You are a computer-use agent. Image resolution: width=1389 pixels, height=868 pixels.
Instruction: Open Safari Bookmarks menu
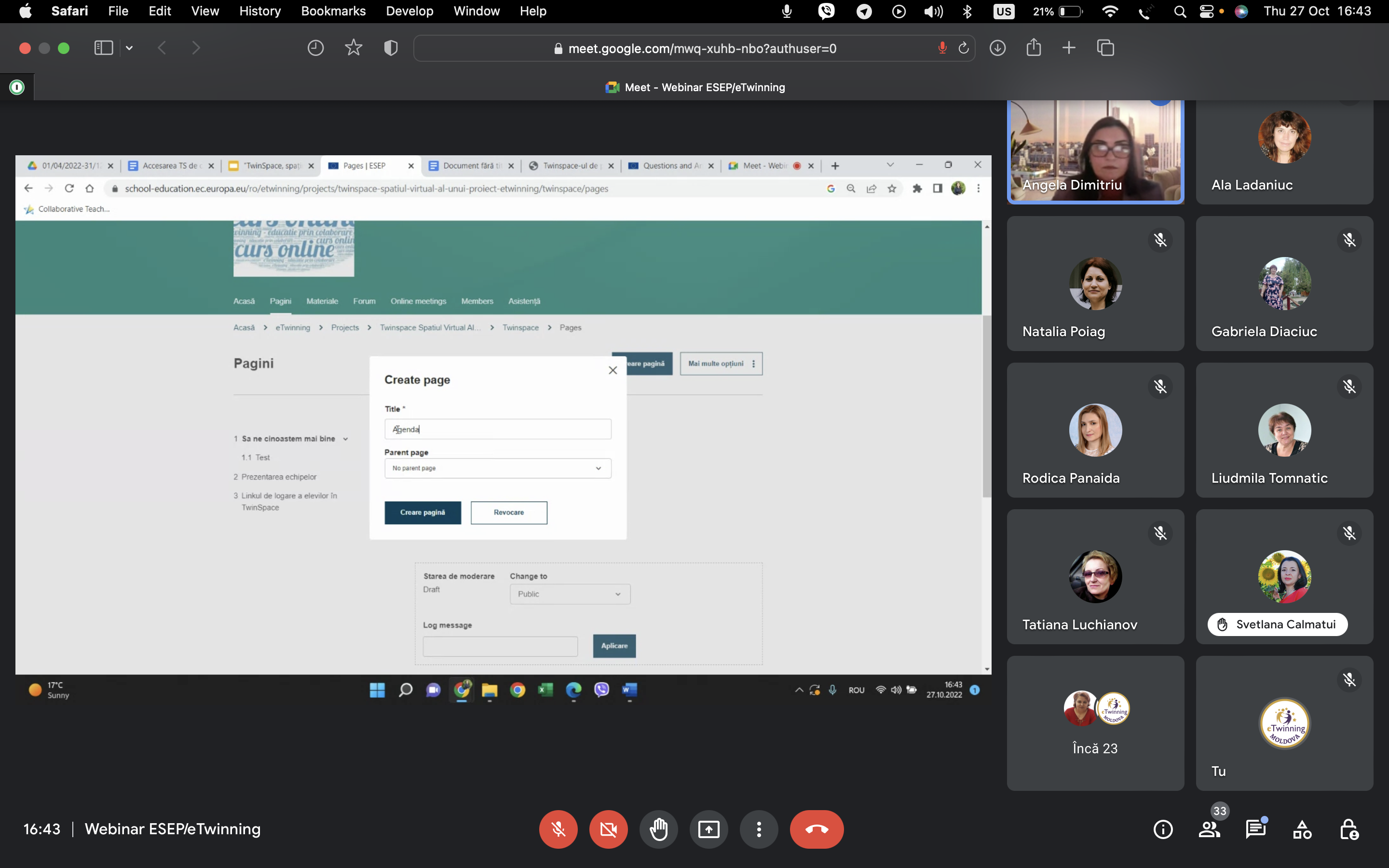(333, 11)
